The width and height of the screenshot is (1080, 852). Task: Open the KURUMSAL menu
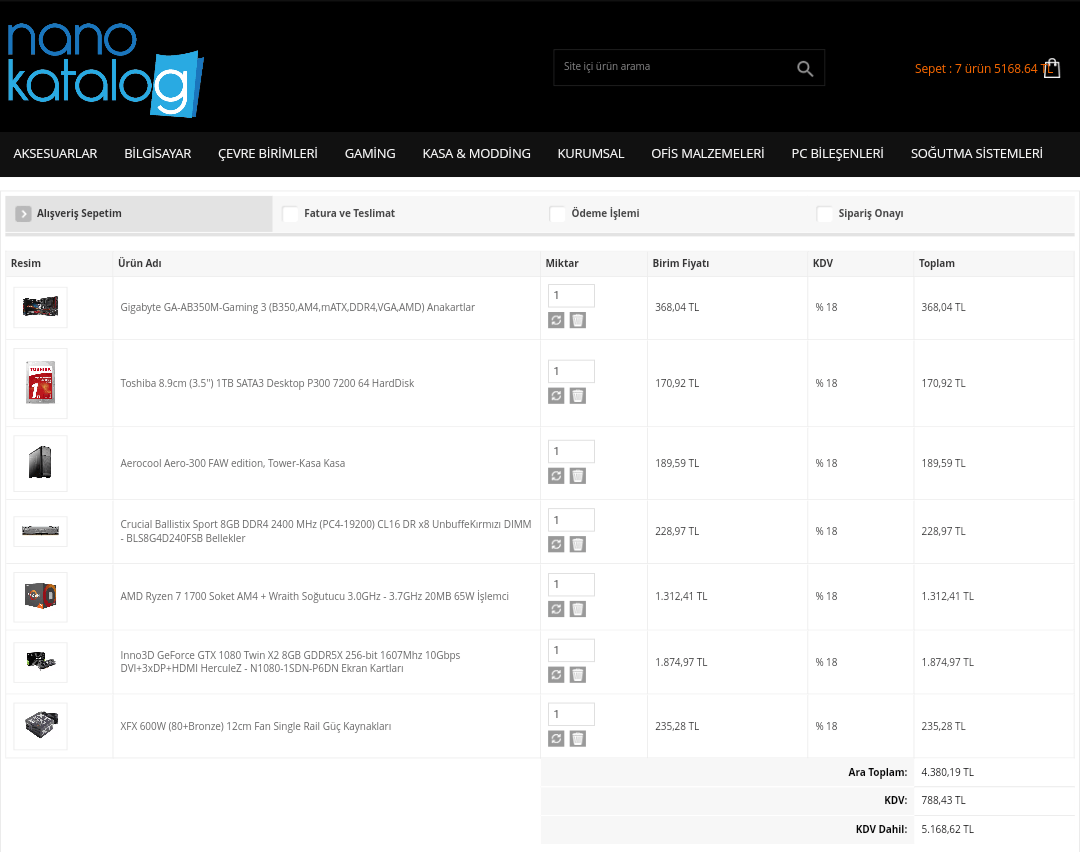(x=591, y=154)
